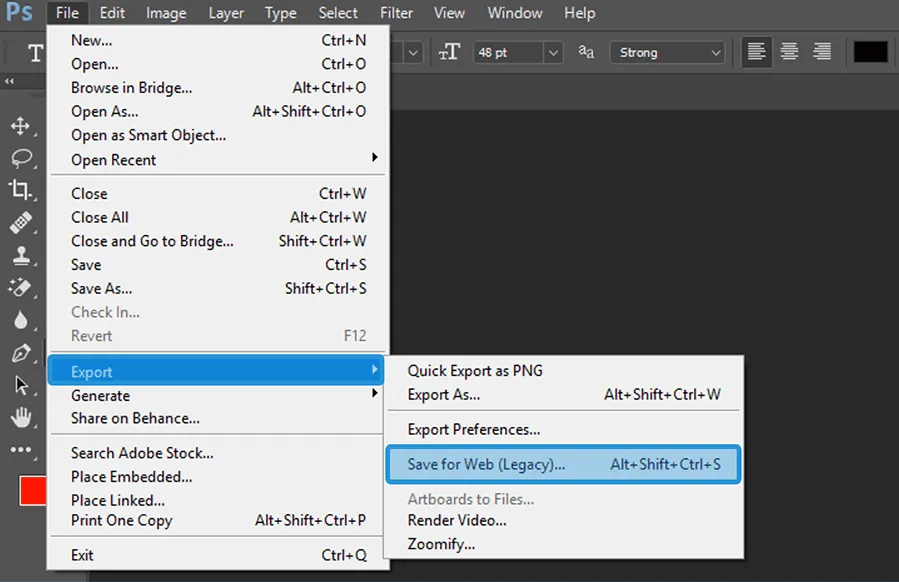Open the Help menu
This screenshot has height=582, width=899.
point(580,13)
